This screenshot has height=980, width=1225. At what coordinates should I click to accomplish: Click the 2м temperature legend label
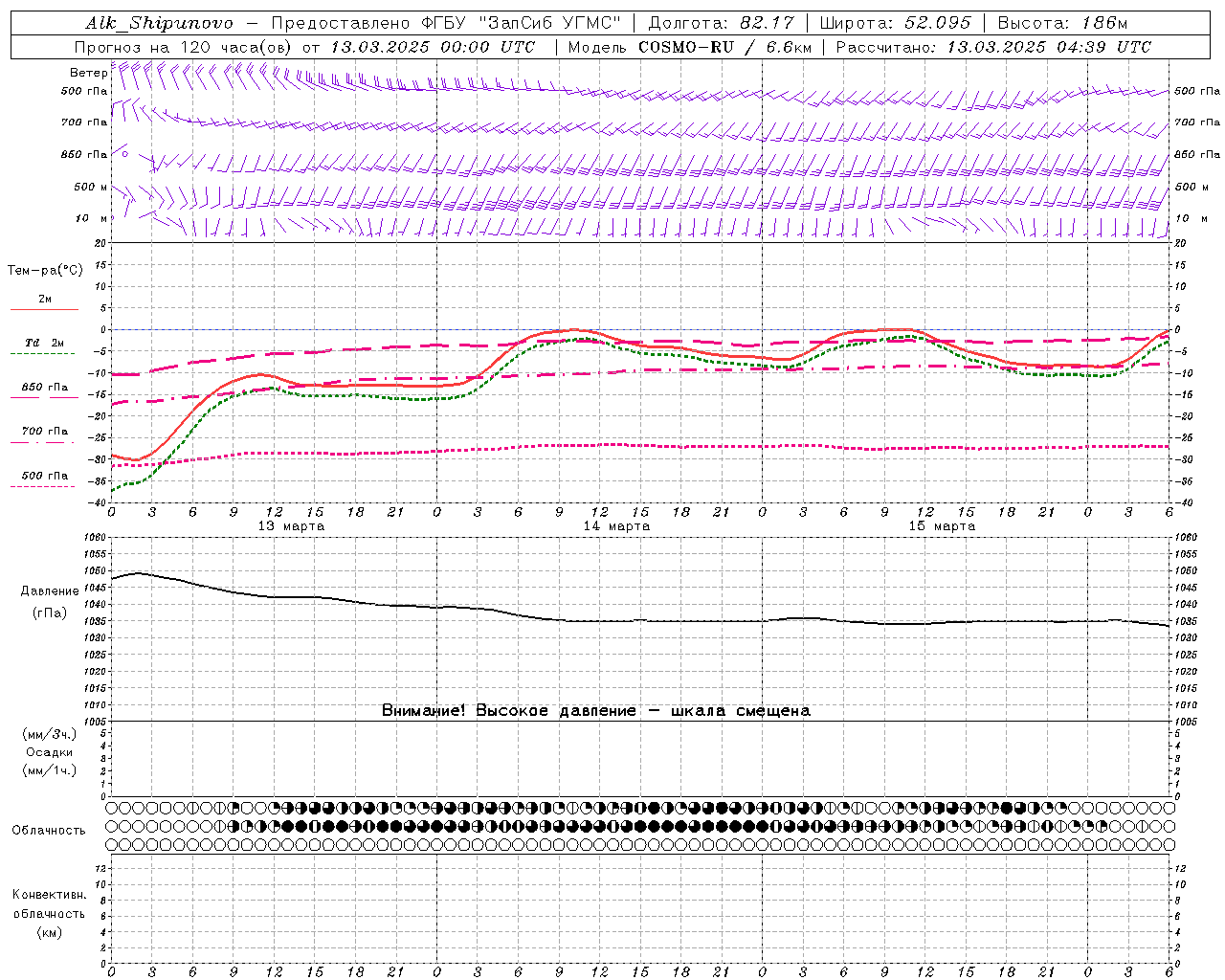coord(45,300)
